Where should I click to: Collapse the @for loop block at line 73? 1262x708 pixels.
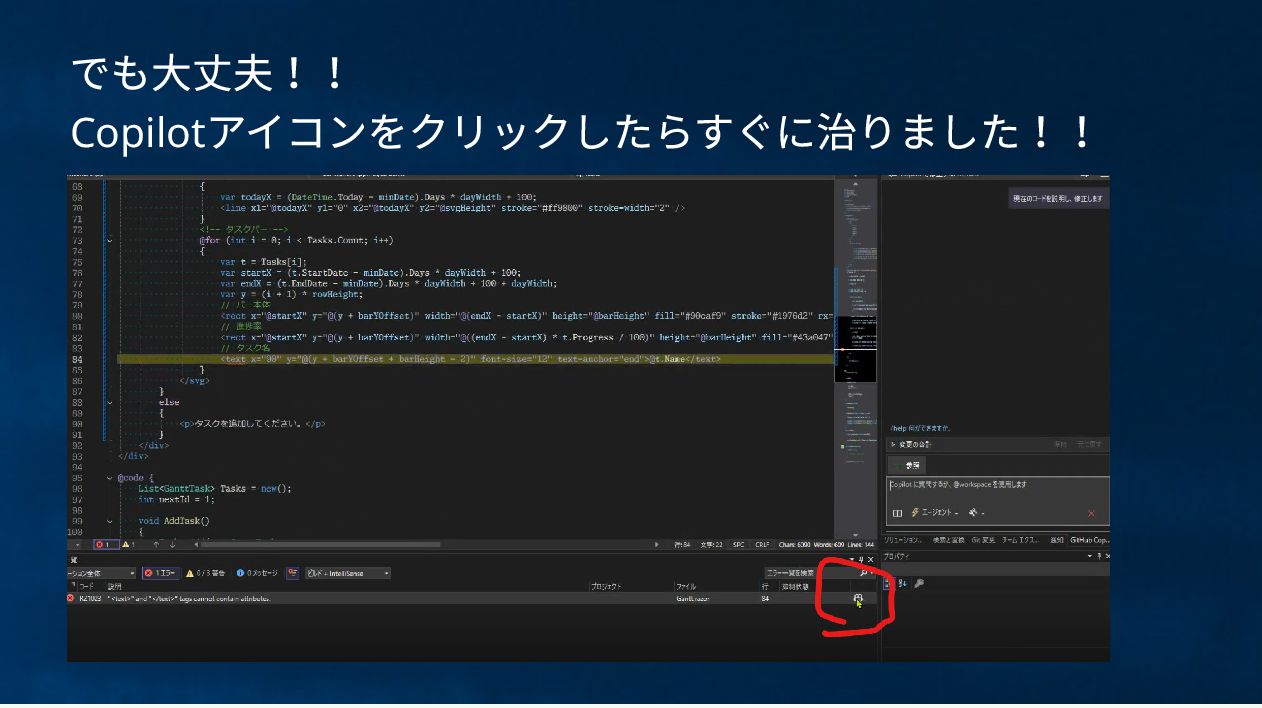[110, 240]
